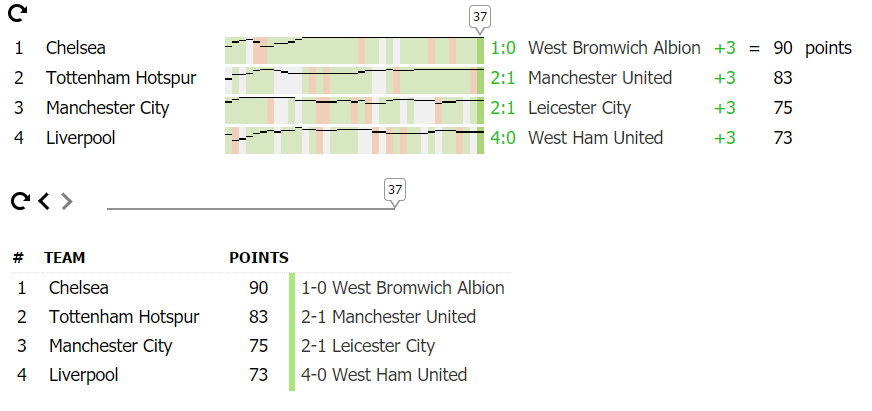The height and width of the screenshot is (411, 872).
Task: Select Chelsea in the top standings list
Action: point(76,48)
